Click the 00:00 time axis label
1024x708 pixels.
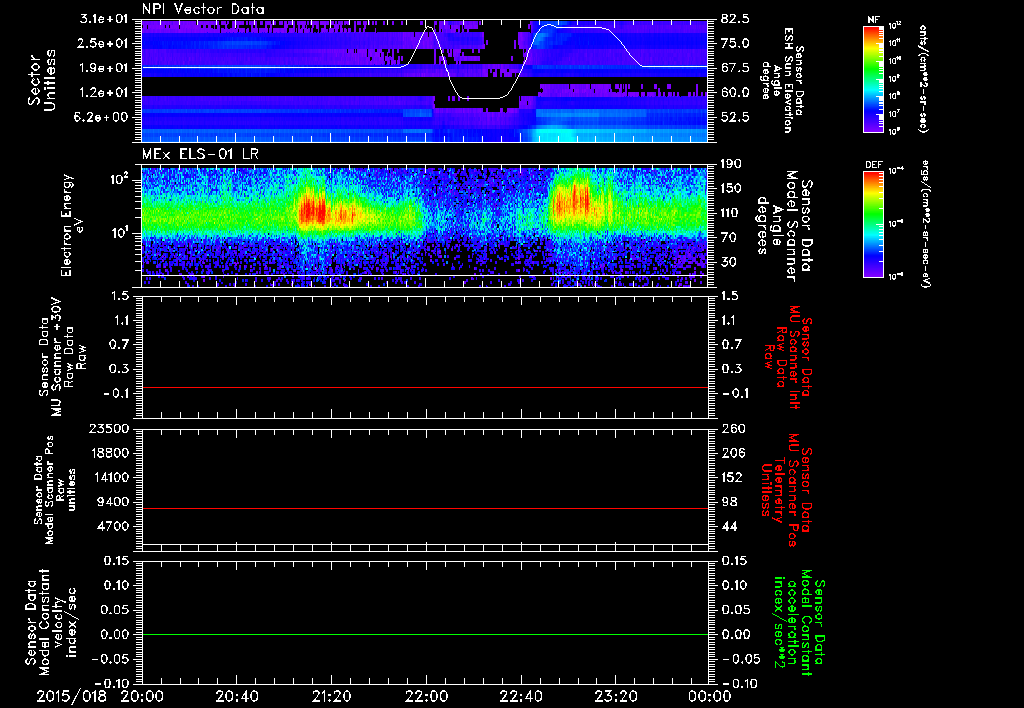click(709, 696)
